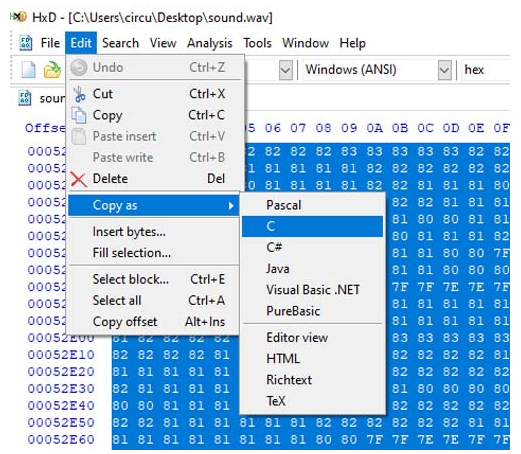Choose Select block... menu entry
Image resolution: width=521 pixels, height=454 pixels.
[154, 279]
